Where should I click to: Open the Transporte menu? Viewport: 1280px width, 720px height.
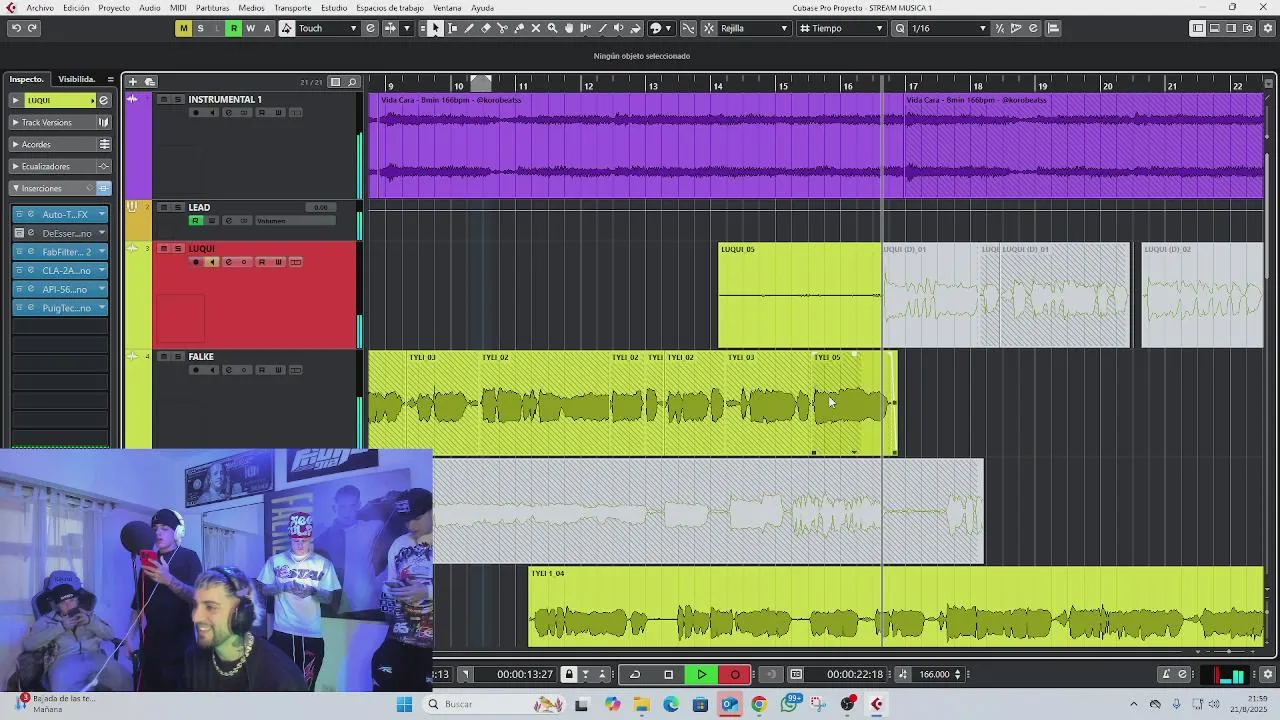click(x=293, y=8)
